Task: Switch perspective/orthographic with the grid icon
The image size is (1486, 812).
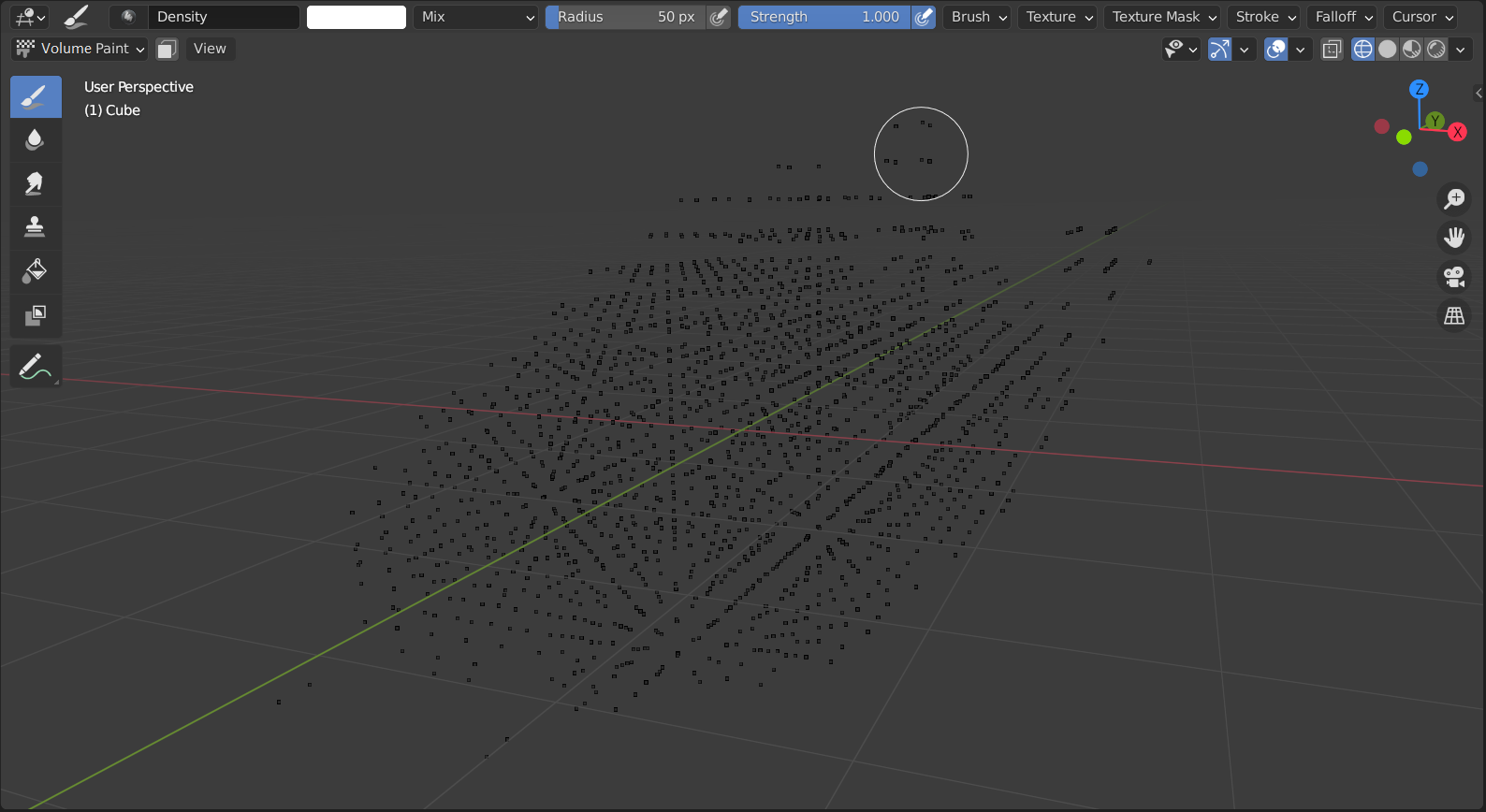Action: click(x=1454, y=316)
